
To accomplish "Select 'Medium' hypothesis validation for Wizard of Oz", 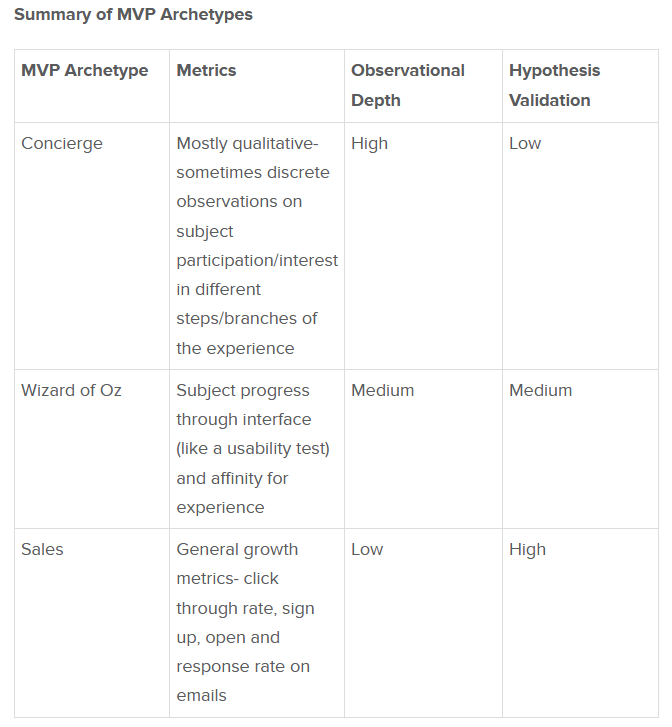I will [x=540, y=390].
